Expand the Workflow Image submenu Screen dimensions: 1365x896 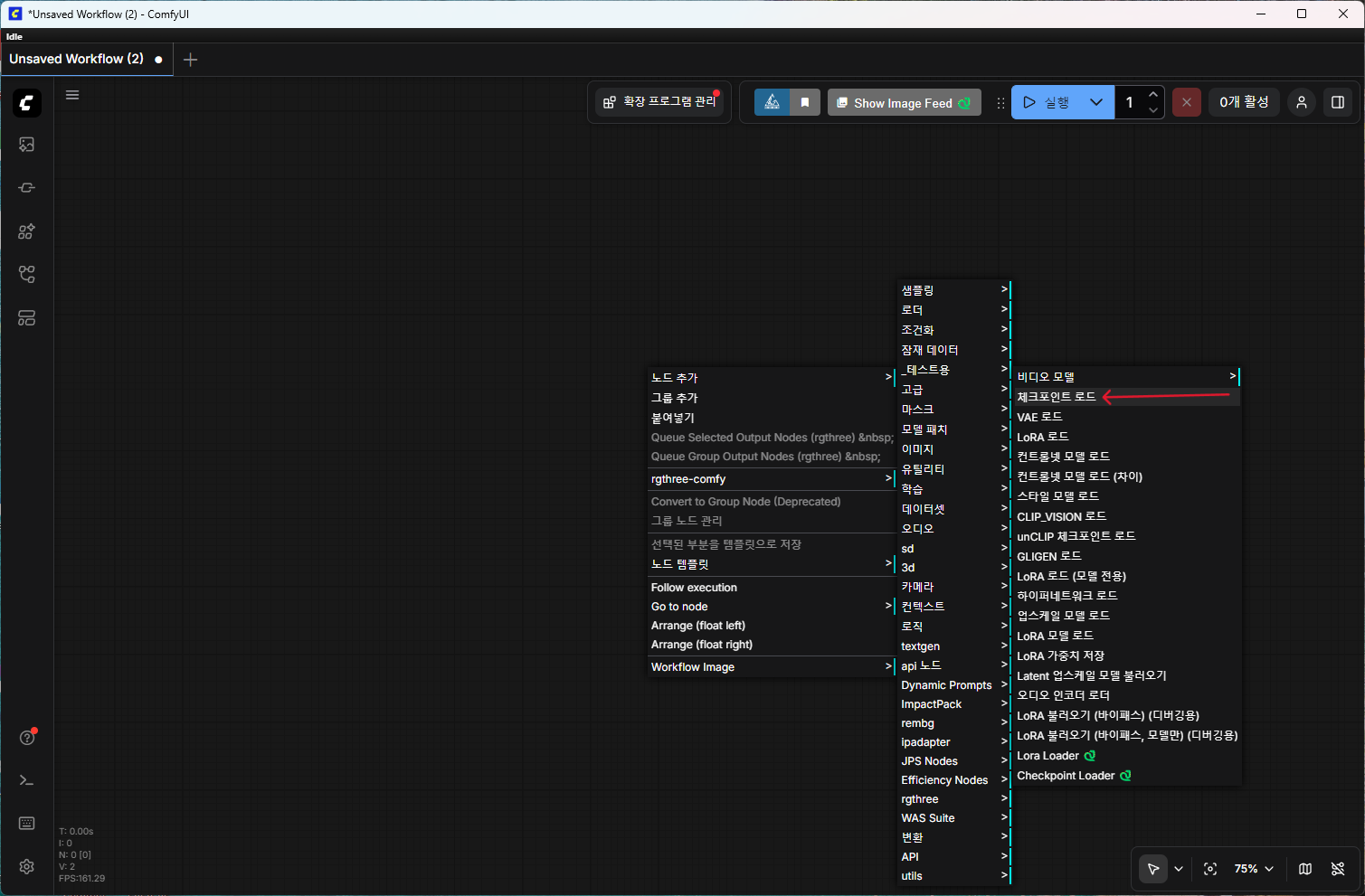[772, 667]
